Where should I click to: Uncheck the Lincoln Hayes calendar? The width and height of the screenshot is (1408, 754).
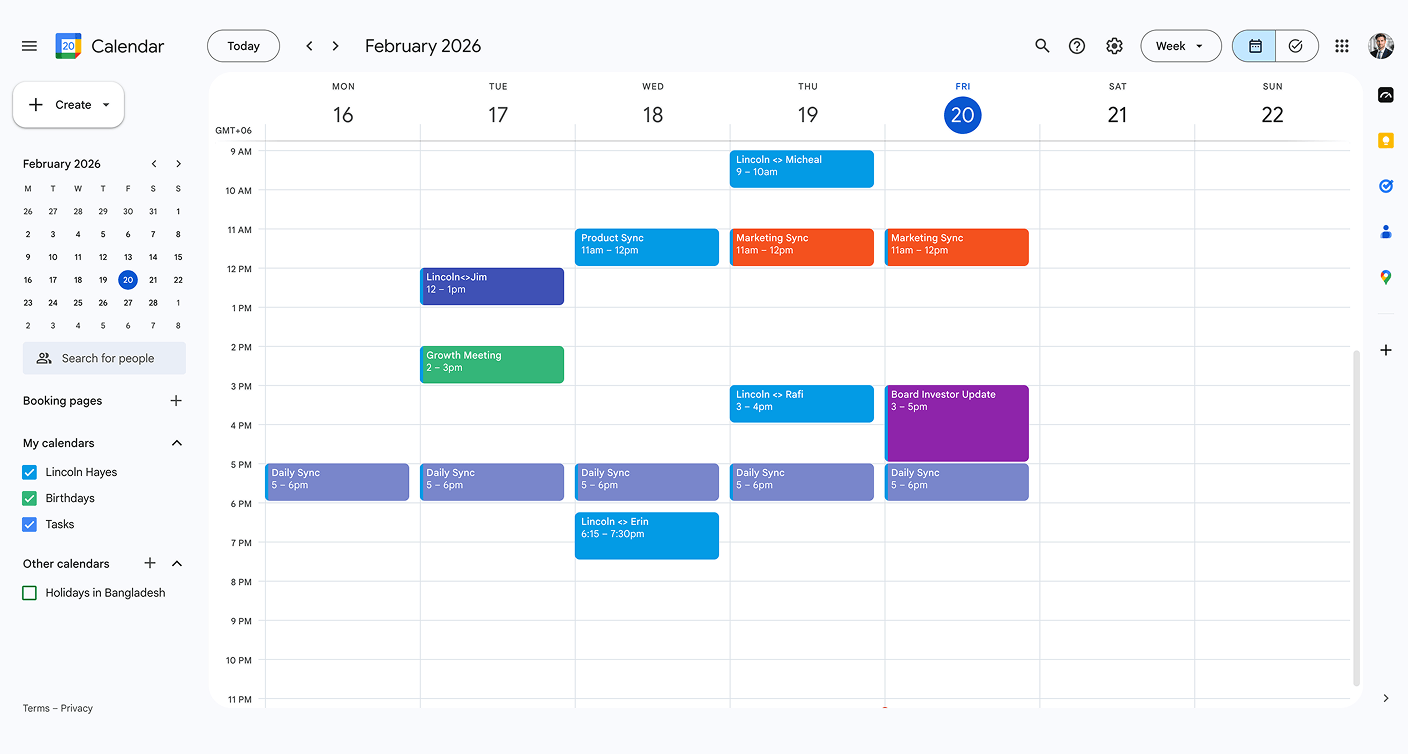tap(29, 471)
